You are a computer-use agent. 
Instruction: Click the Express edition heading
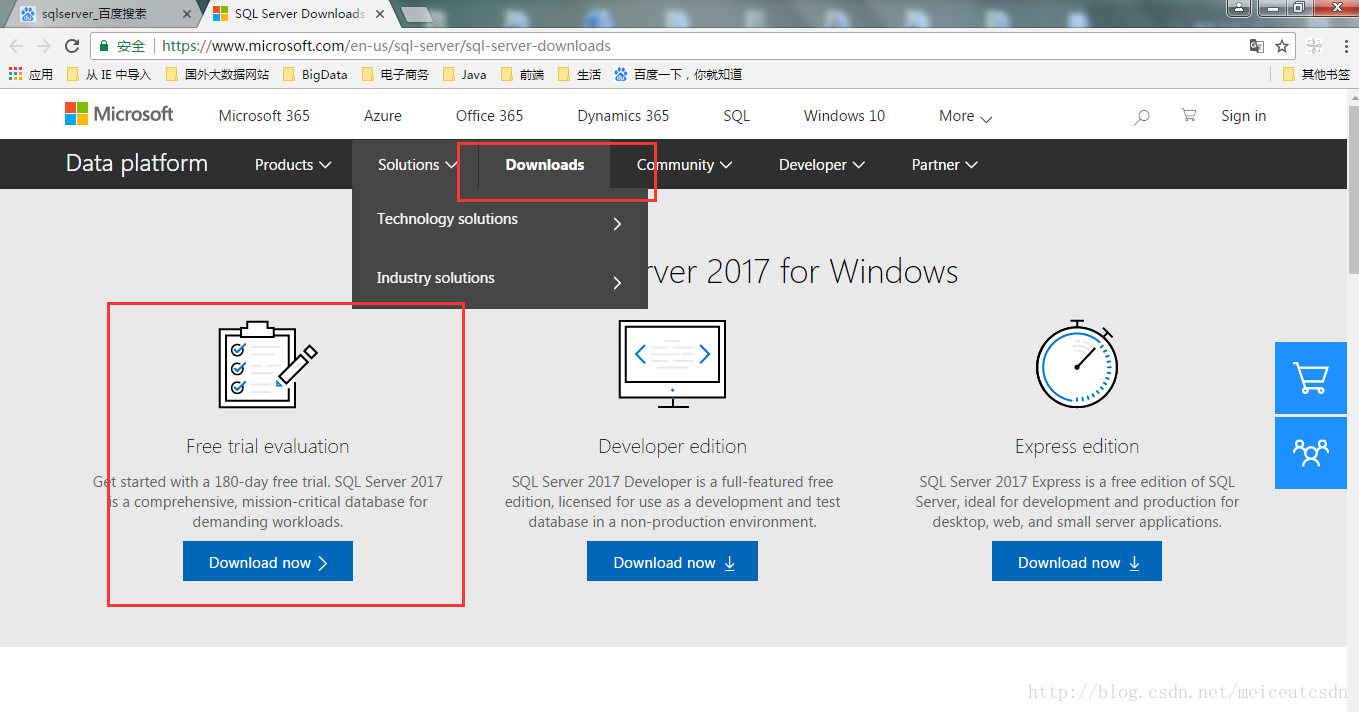coord(1077,446)
